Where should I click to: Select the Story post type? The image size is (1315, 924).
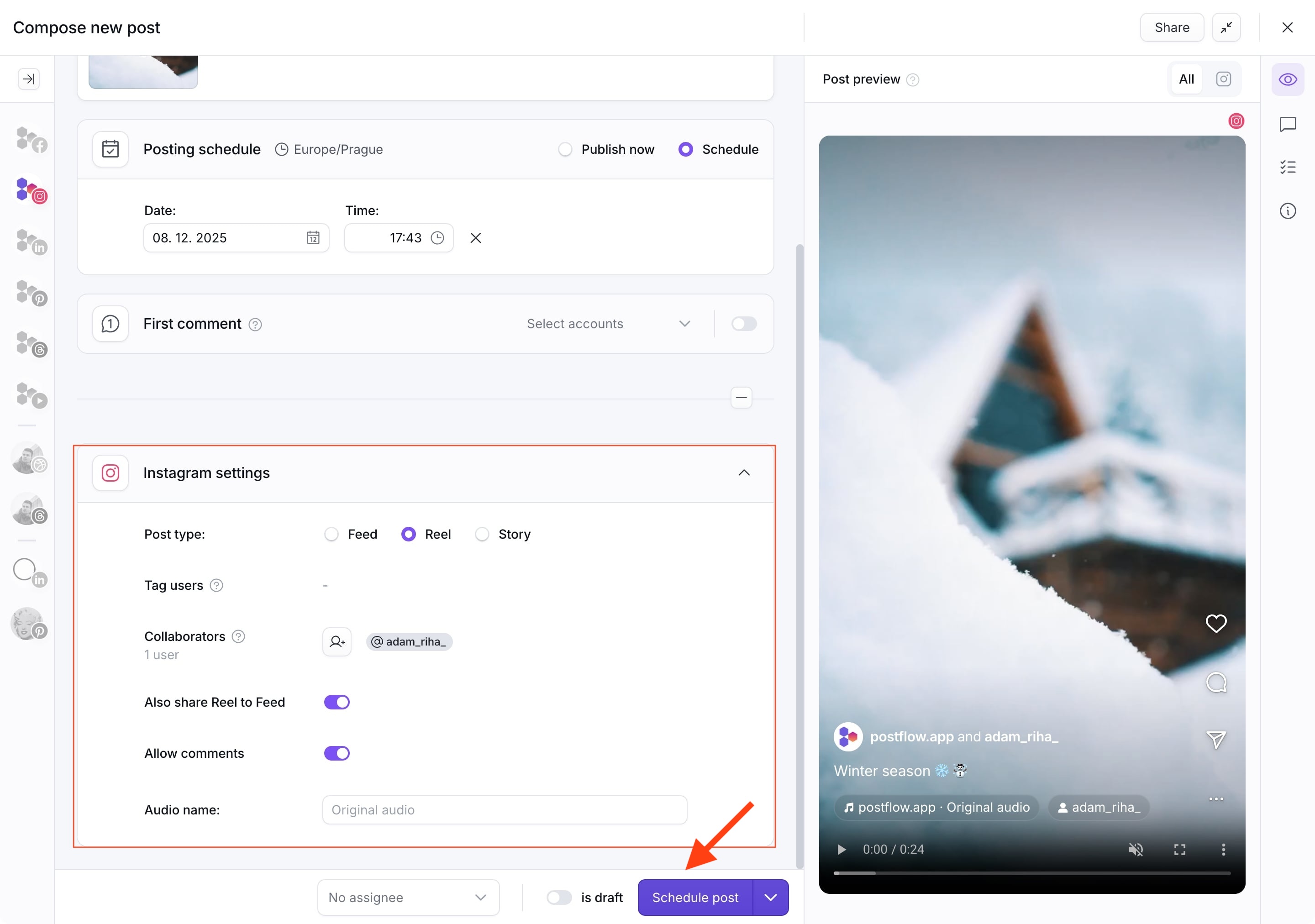[482, 534]
